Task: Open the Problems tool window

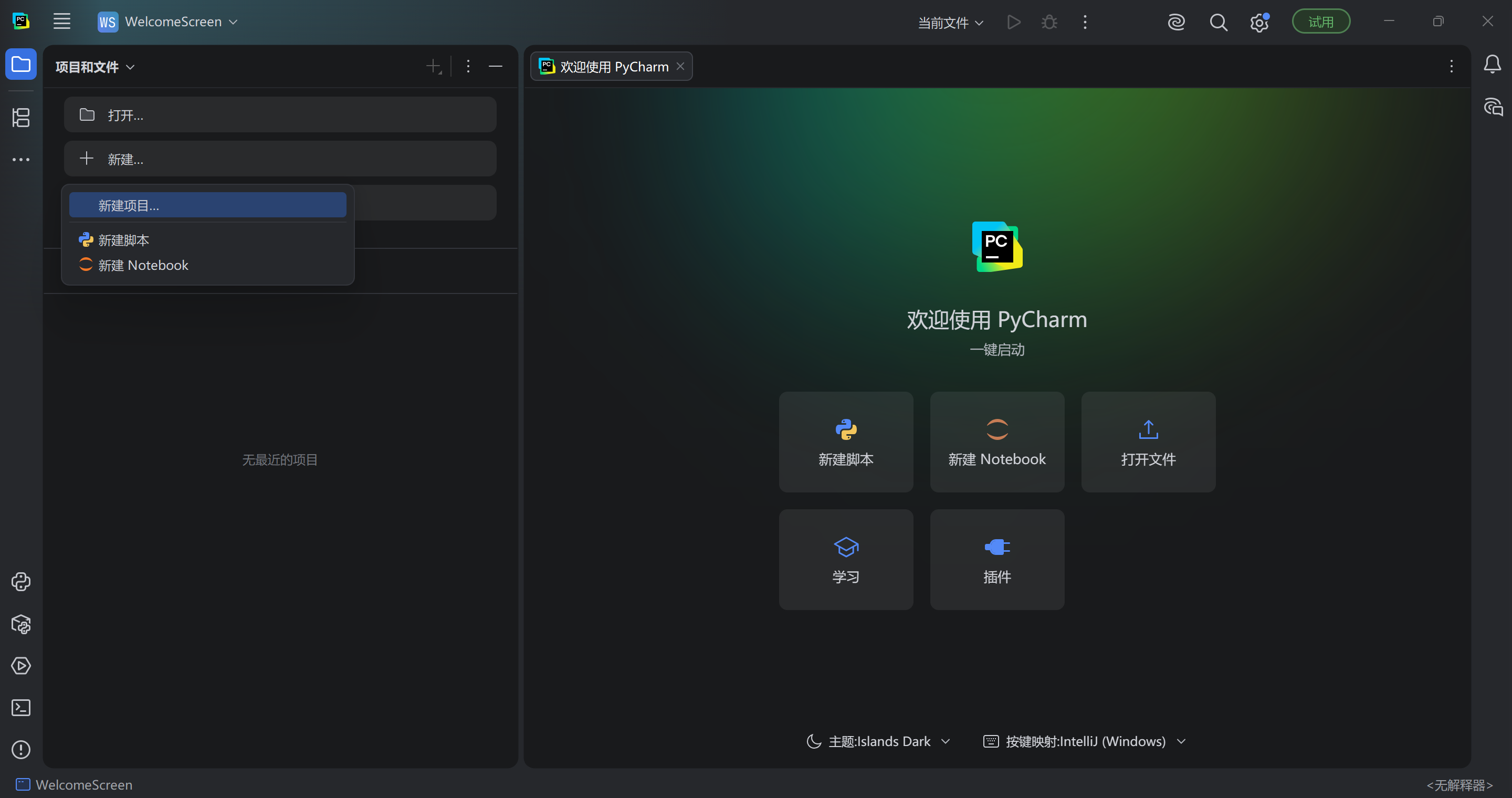Action: point(21,749)
